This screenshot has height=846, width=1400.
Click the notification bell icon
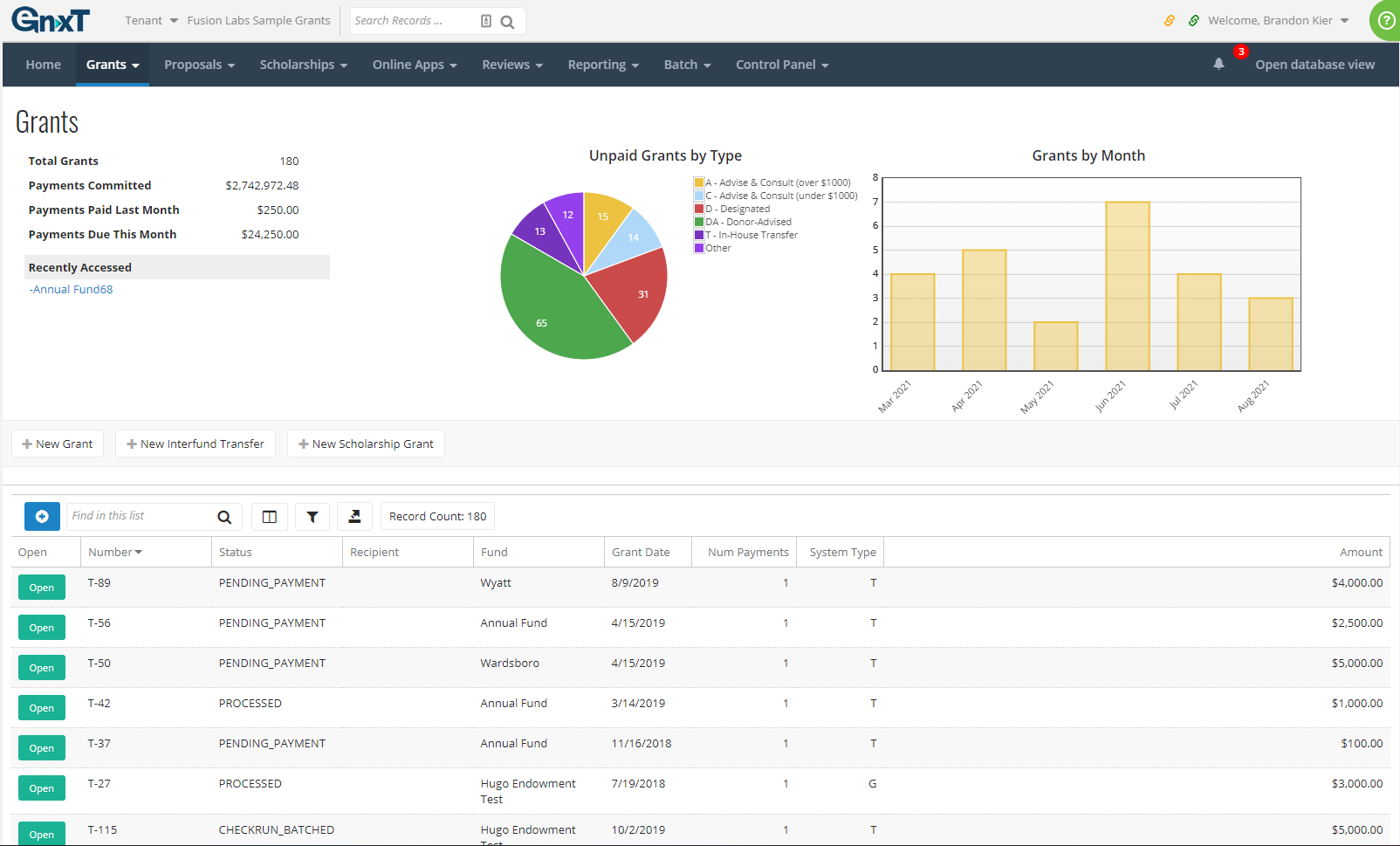click(x=1218, y=63)
